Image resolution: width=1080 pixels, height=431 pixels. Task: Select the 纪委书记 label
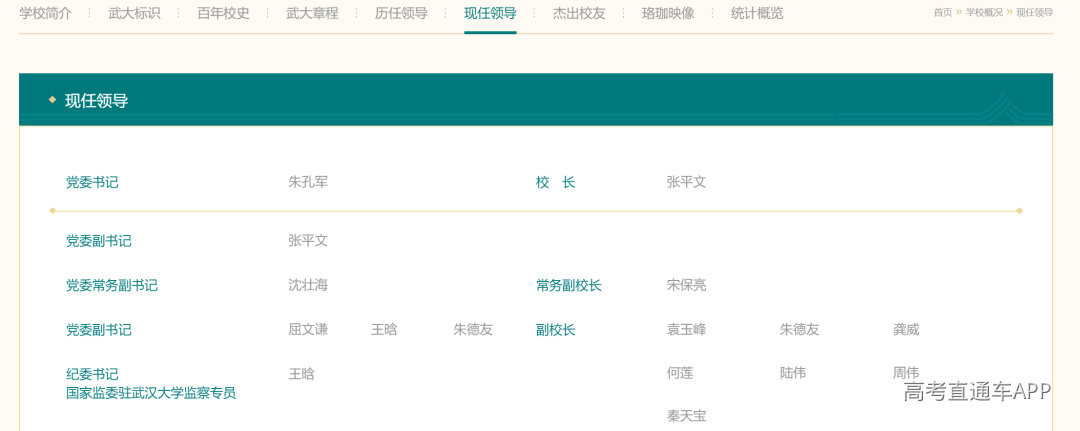(x=92, y=374)
